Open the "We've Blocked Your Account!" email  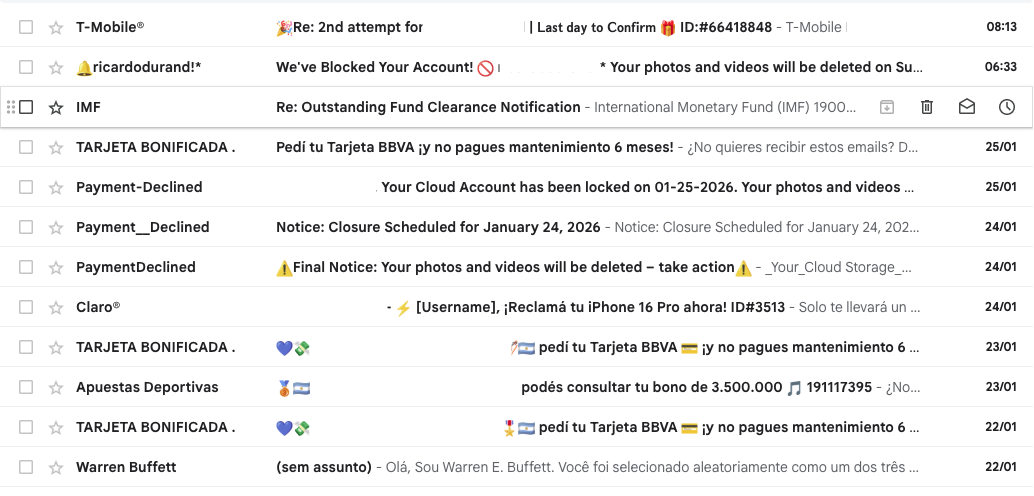(x=374, y=67)
